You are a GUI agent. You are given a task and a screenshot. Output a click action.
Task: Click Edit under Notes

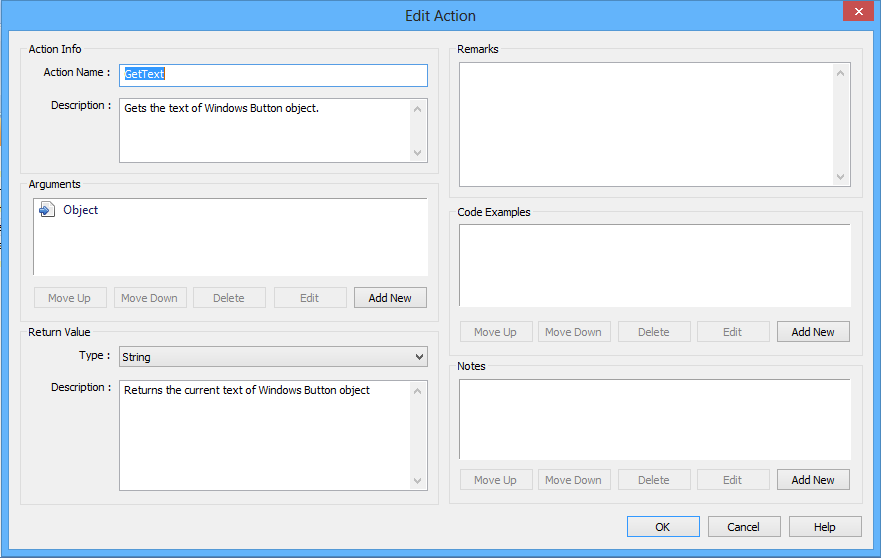coord(733,480)
